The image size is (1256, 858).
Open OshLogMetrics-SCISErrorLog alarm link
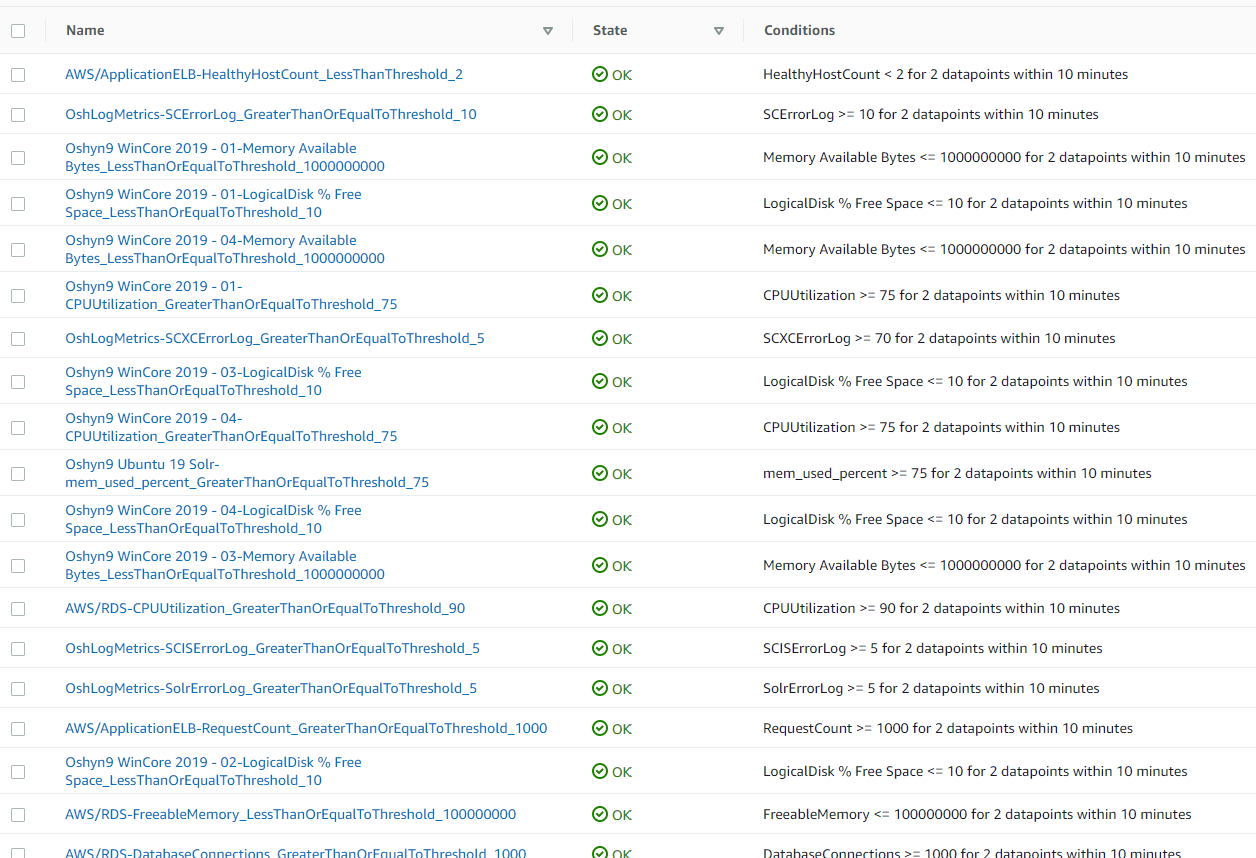point(272,649)
